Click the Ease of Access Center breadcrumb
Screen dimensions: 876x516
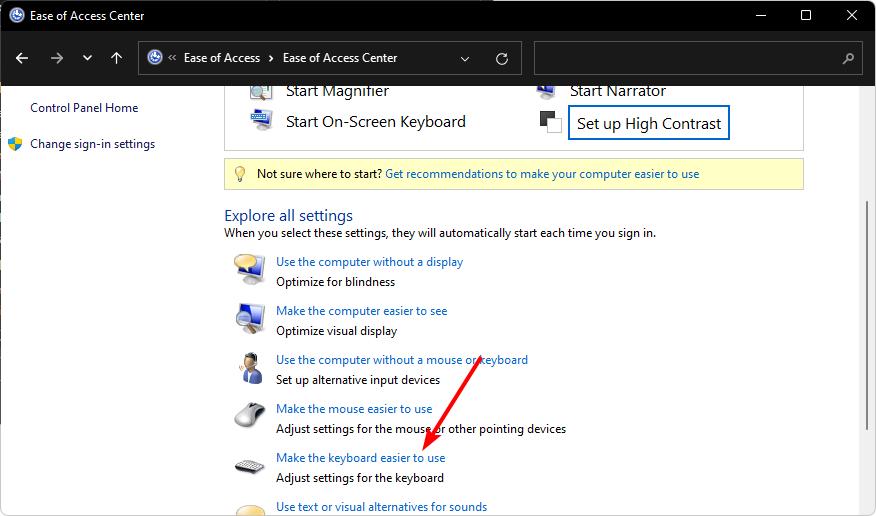(x=340, y=58)
